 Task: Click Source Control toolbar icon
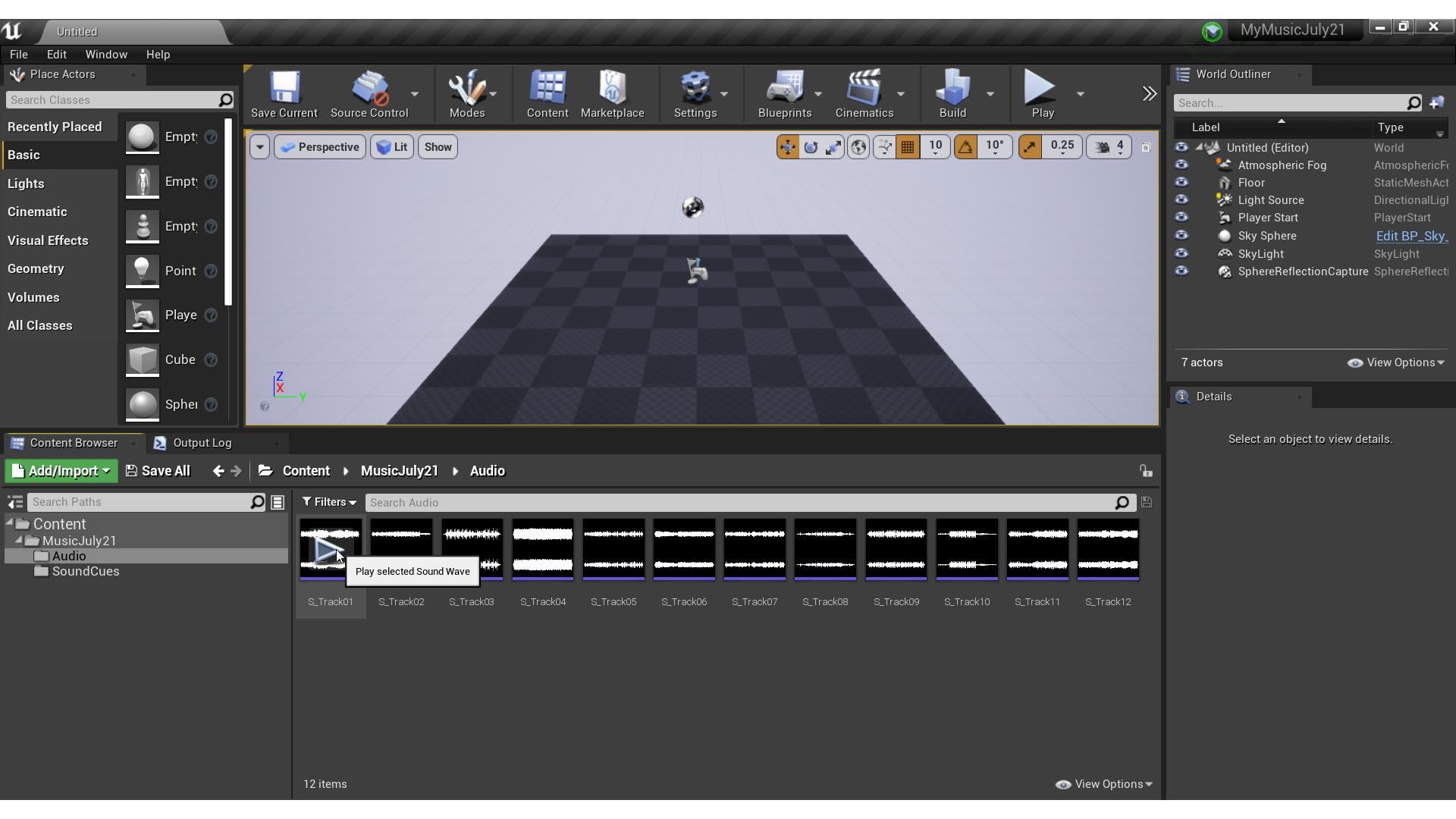(369, 94)
